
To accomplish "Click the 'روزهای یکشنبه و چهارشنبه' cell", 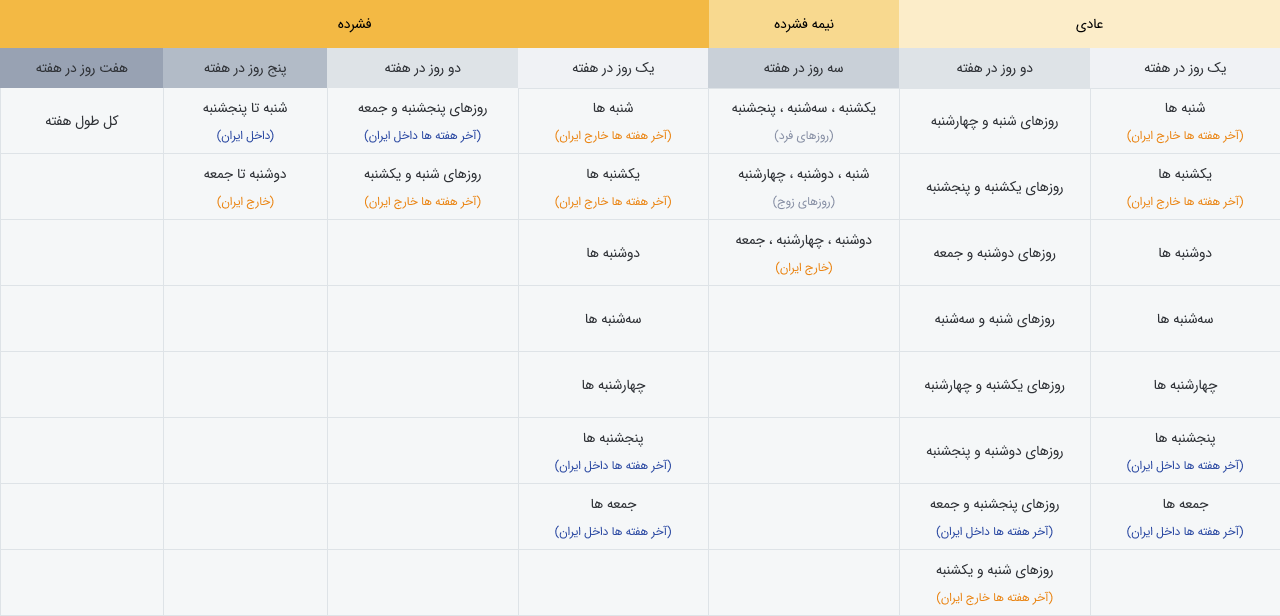I will point(994,385).
